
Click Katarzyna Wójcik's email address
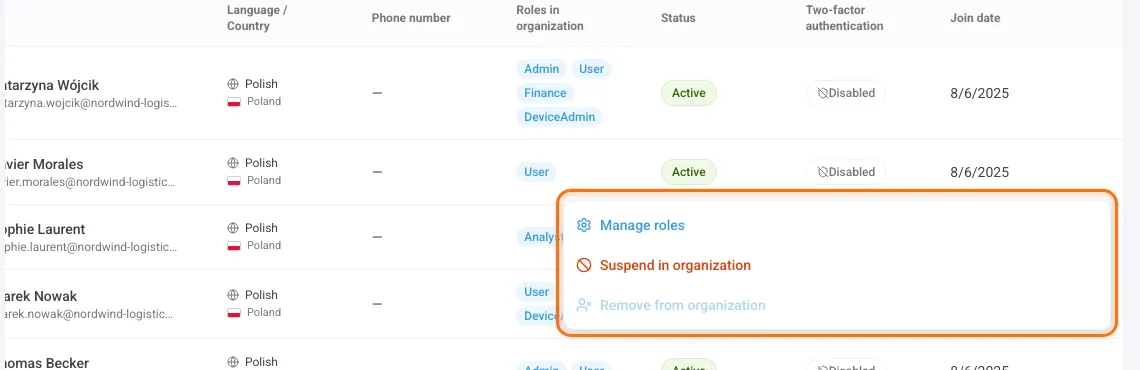tap(90, 102)
